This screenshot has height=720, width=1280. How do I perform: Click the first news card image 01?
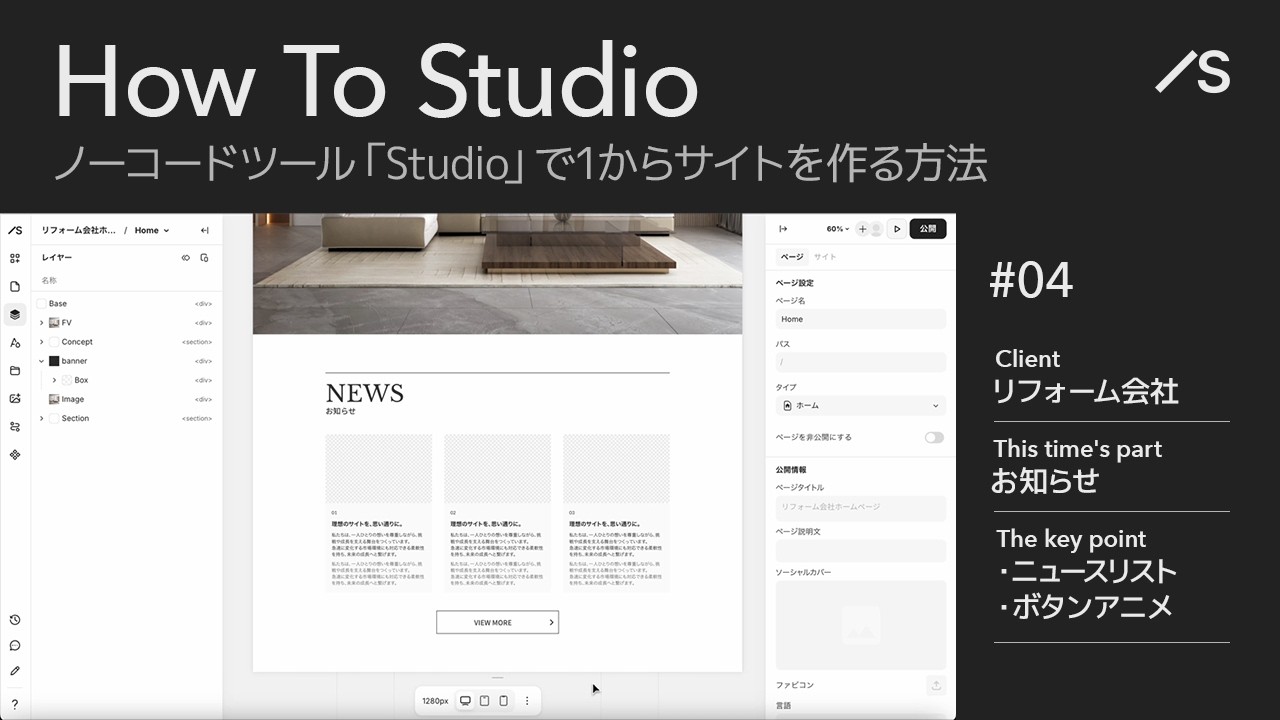pyautogui.click(x=378, y=469)
